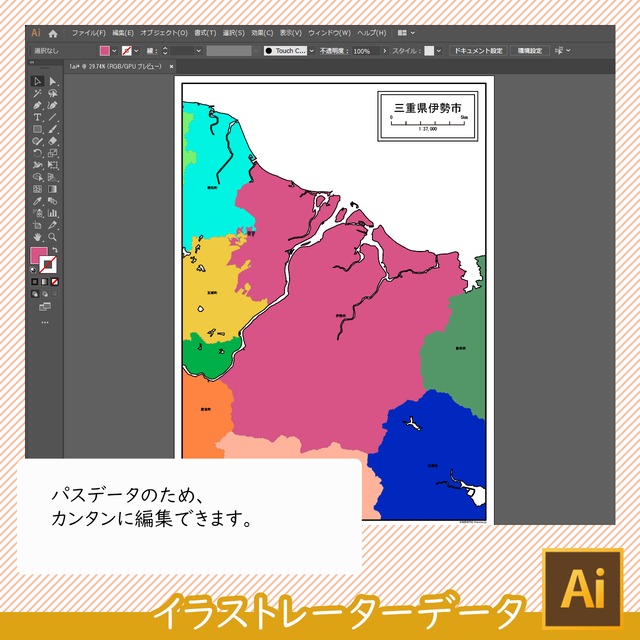Set paint type to None

tap(55, 282)
